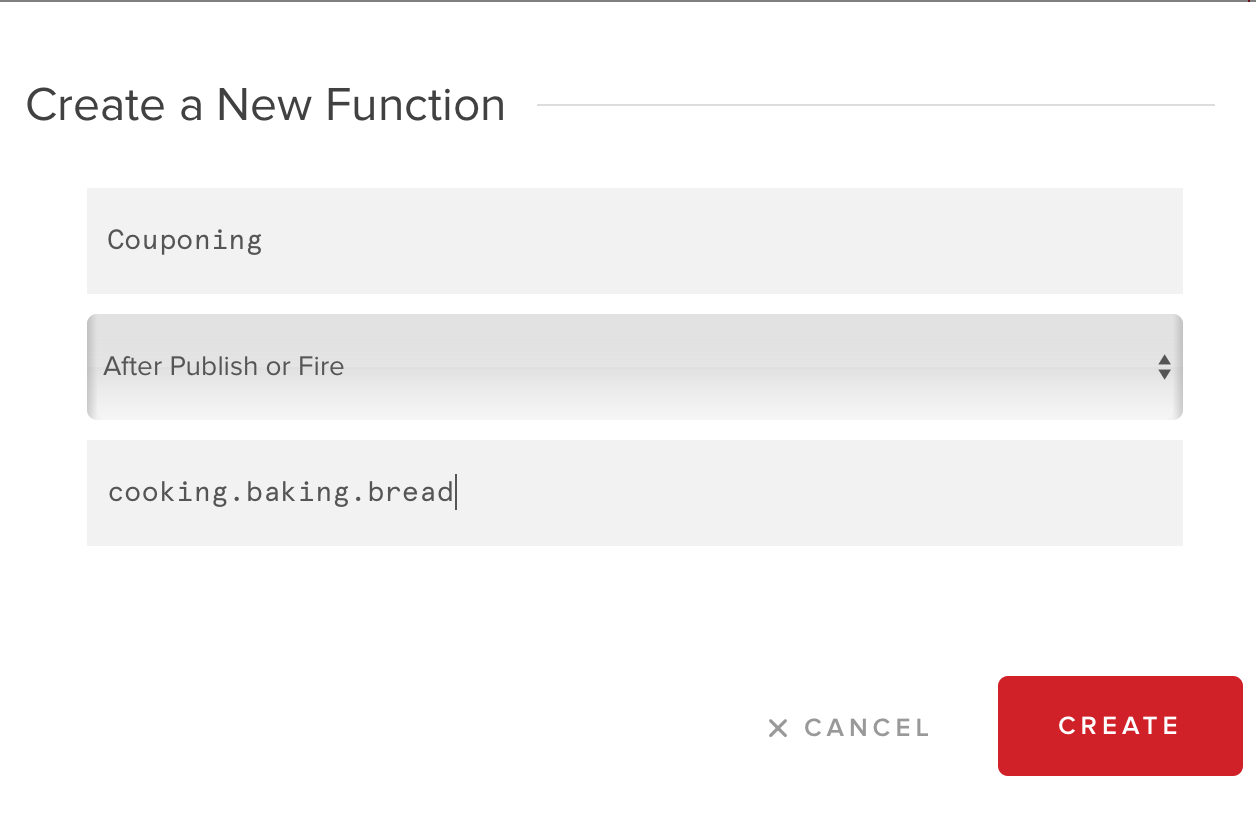Select the event type combo box
Image resolution: width=1256 pixels, height=820 pixels.
(x=635, y=367)
